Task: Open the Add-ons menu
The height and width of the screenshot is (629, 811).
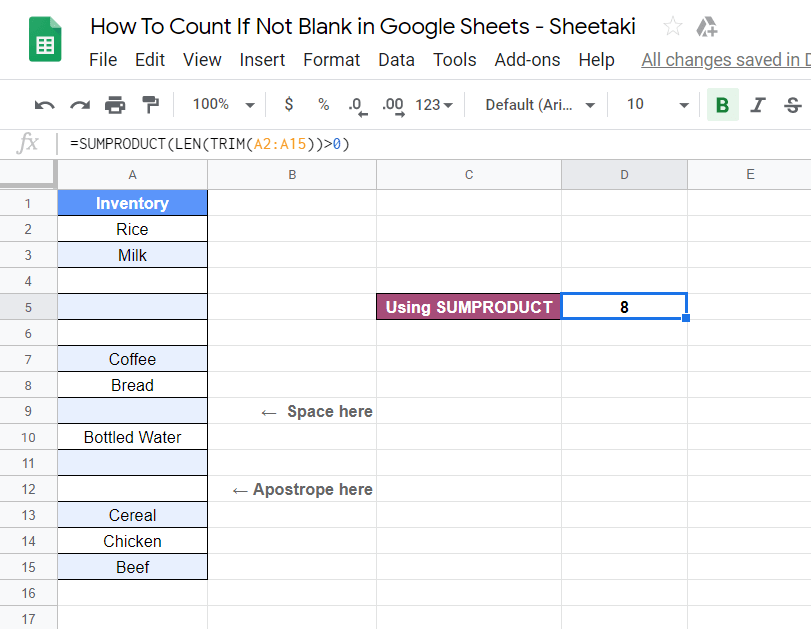Action: click(527, 60)
